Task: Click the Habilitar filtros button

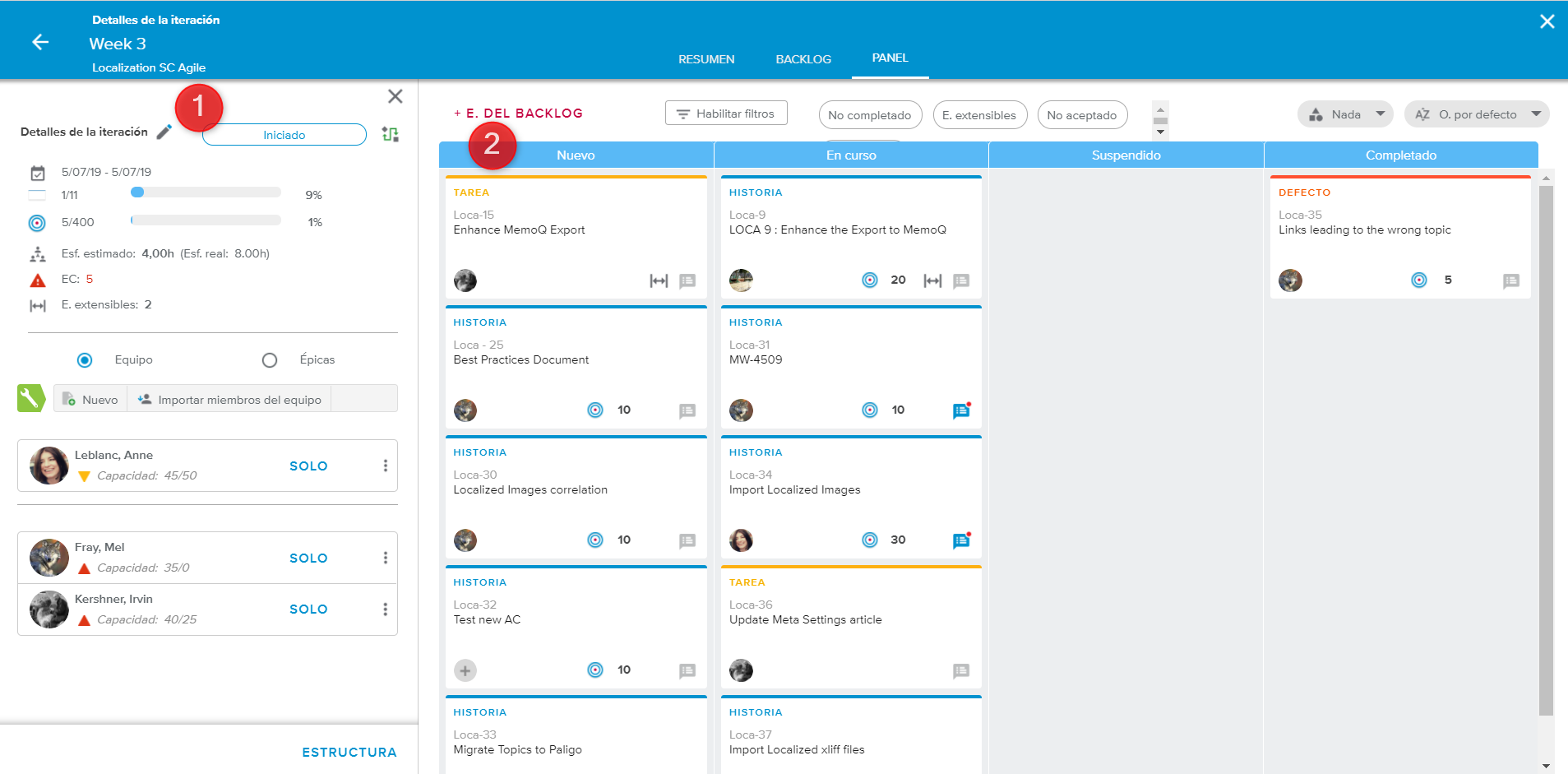Action: click(726, 114)
